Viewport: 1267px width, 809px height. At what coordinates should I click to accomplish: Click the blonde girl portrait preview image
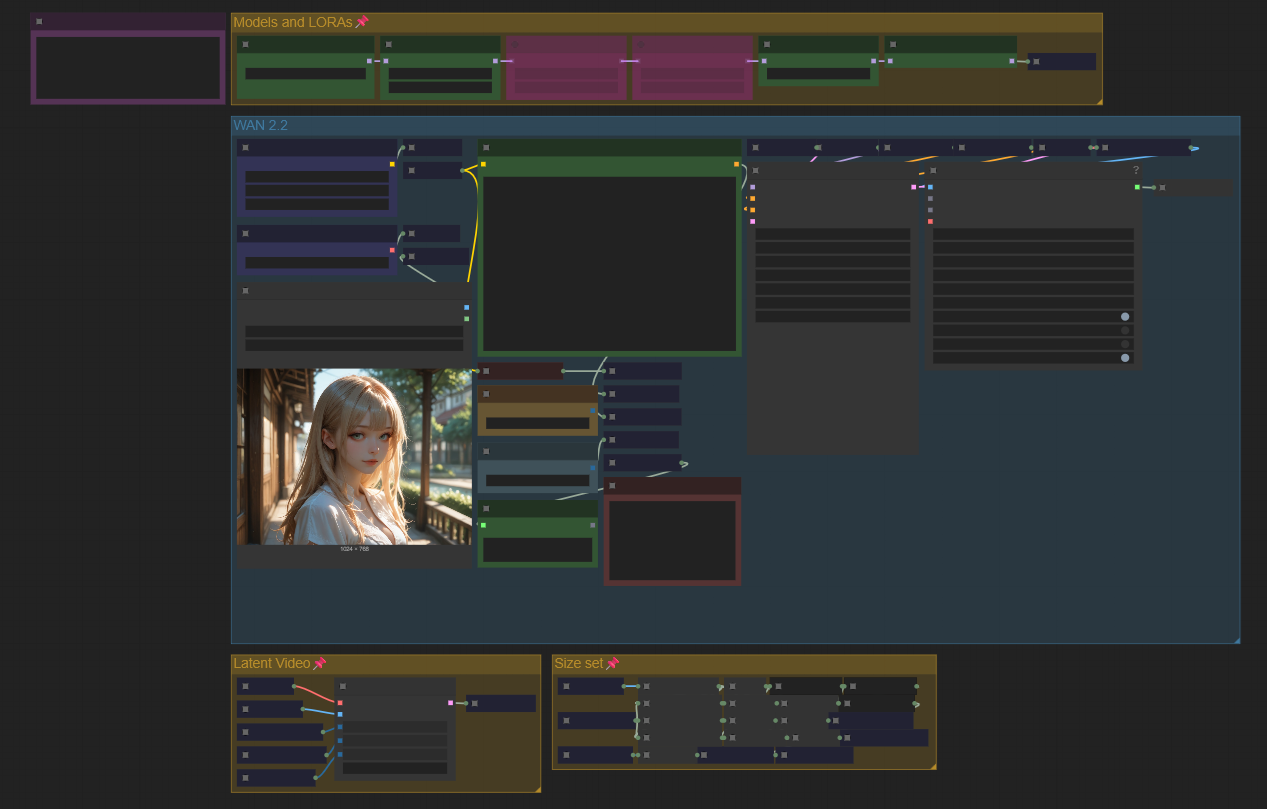(354, 456)
